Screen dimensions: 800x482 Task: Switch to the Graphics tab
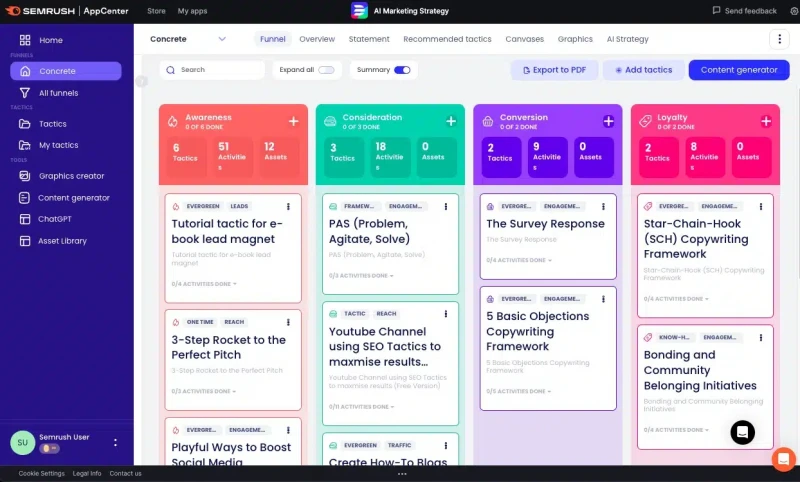[x=575, y=39]
